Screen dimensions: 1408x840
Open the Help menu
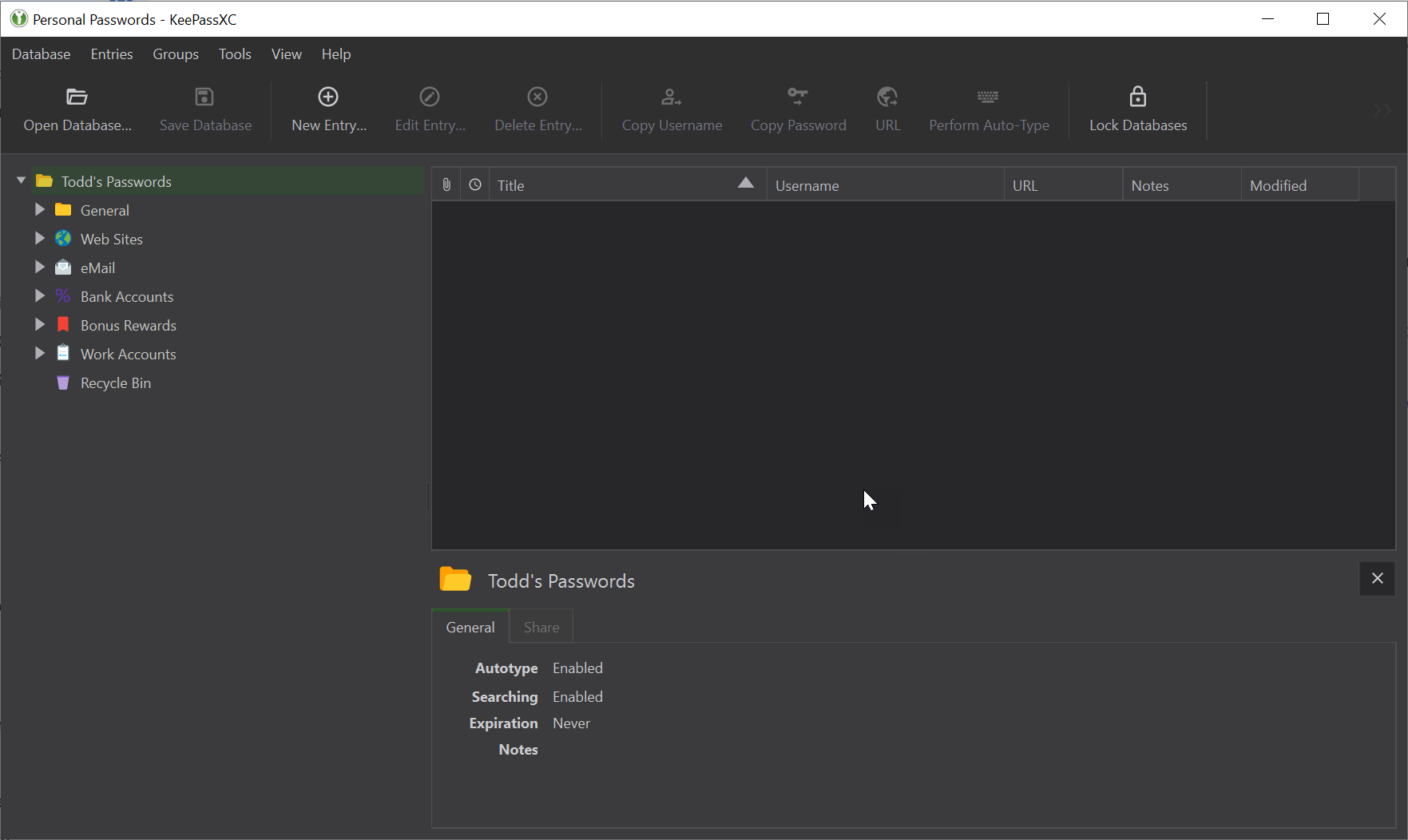click(336, 54)
